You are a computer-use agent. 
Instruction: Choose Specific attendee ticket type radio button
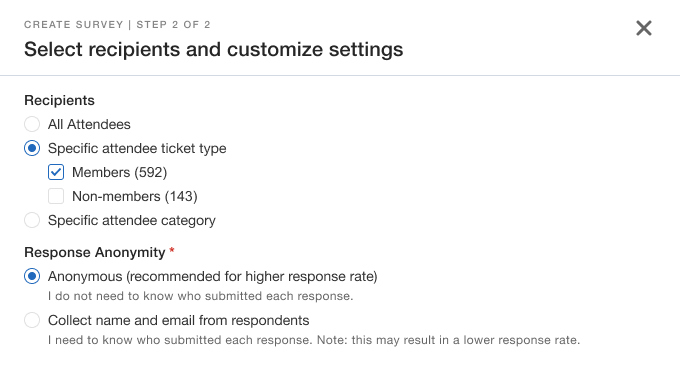[32, 148]
